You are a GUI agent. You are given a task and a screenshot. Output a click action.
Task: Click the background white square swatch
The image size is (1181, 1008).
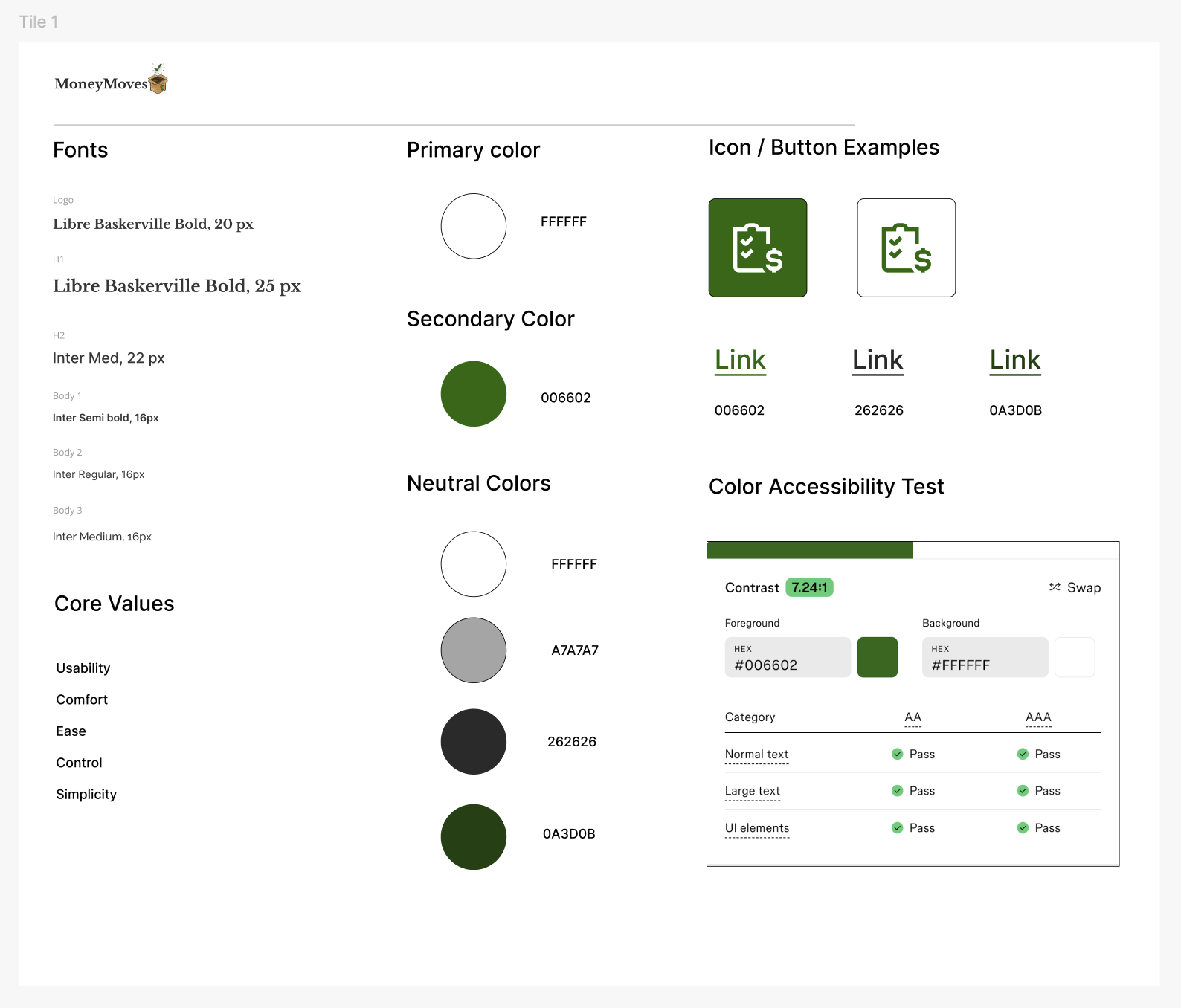[1075, 657]
